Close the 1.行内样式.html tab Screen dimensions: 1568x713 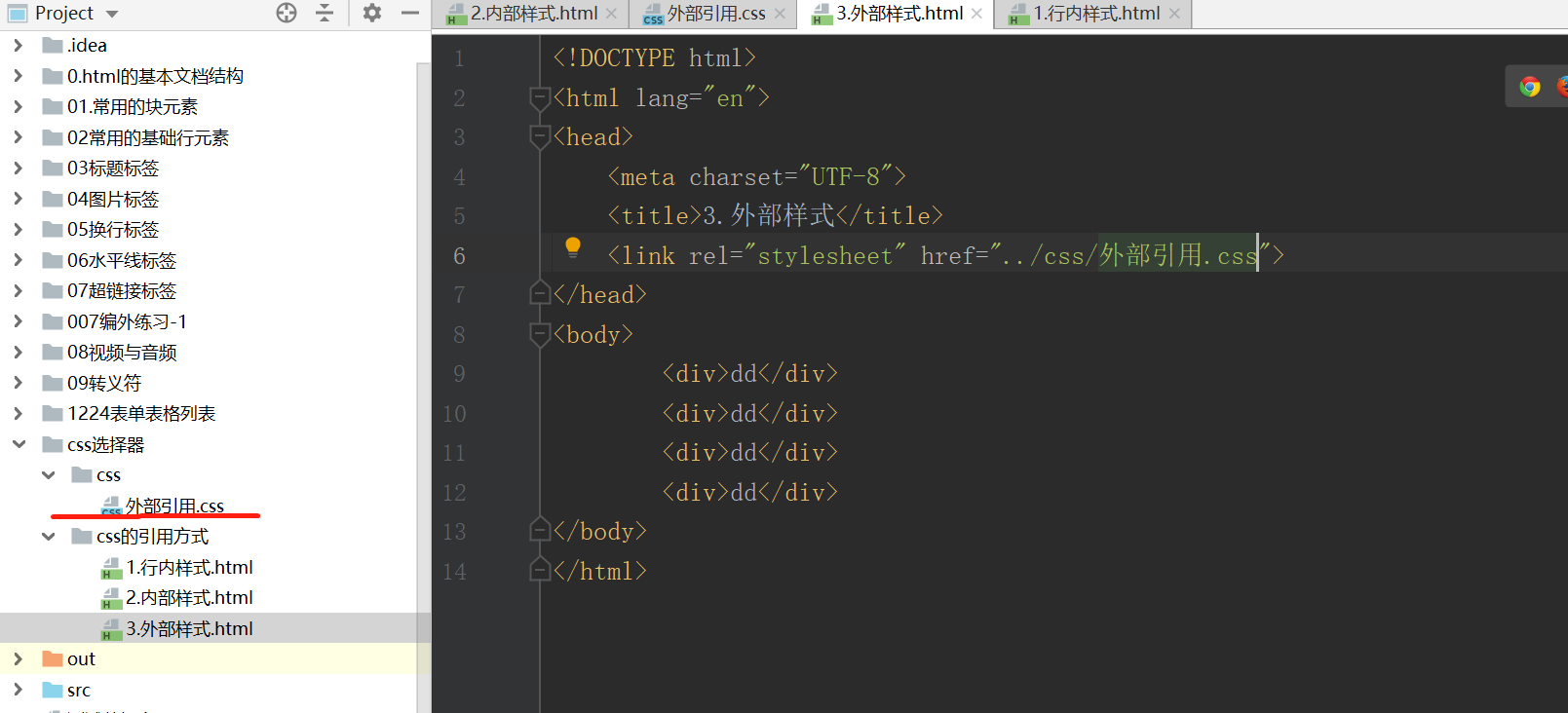point(1174,14)
